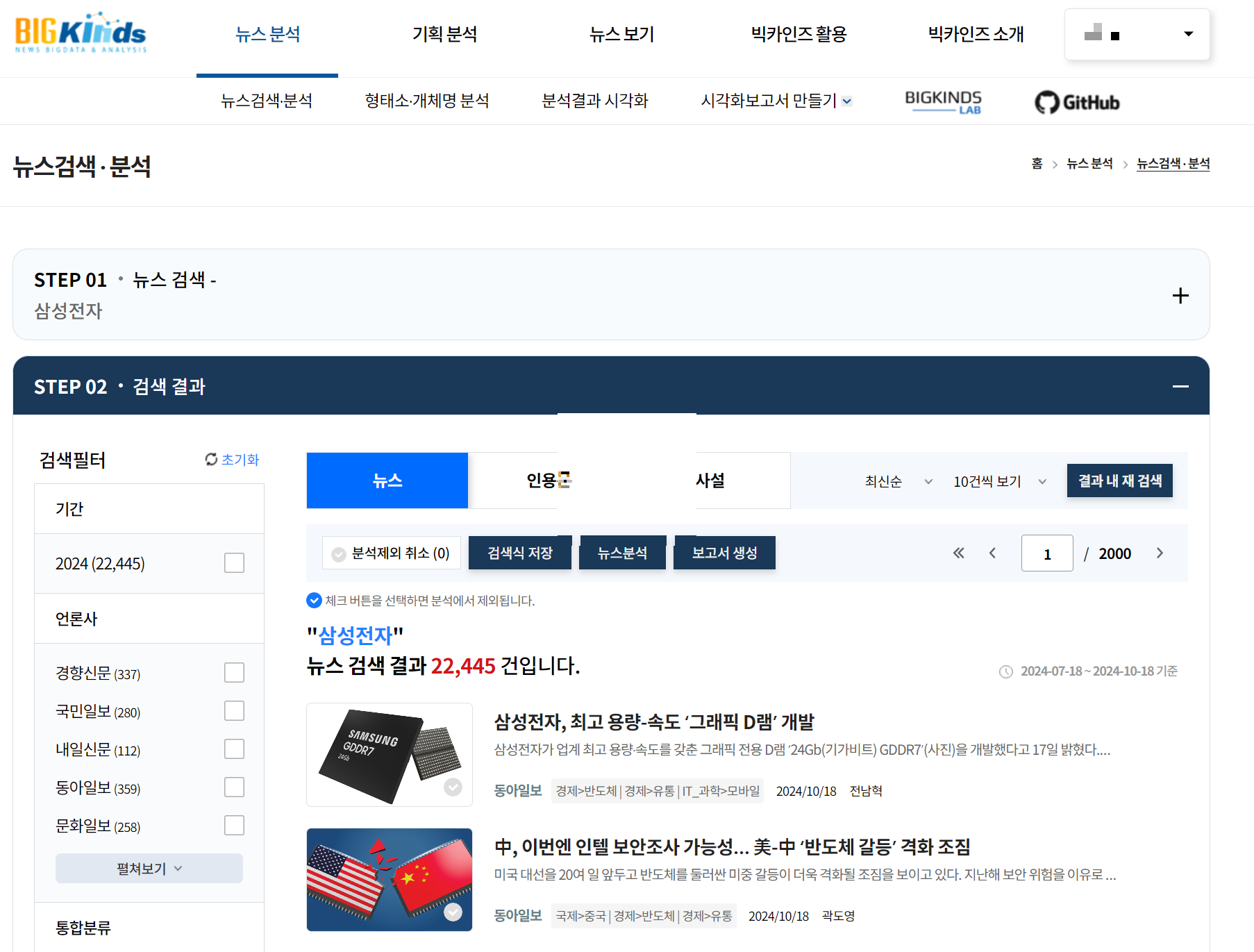Click the clock icon beside date range

tap(1005, 671)
